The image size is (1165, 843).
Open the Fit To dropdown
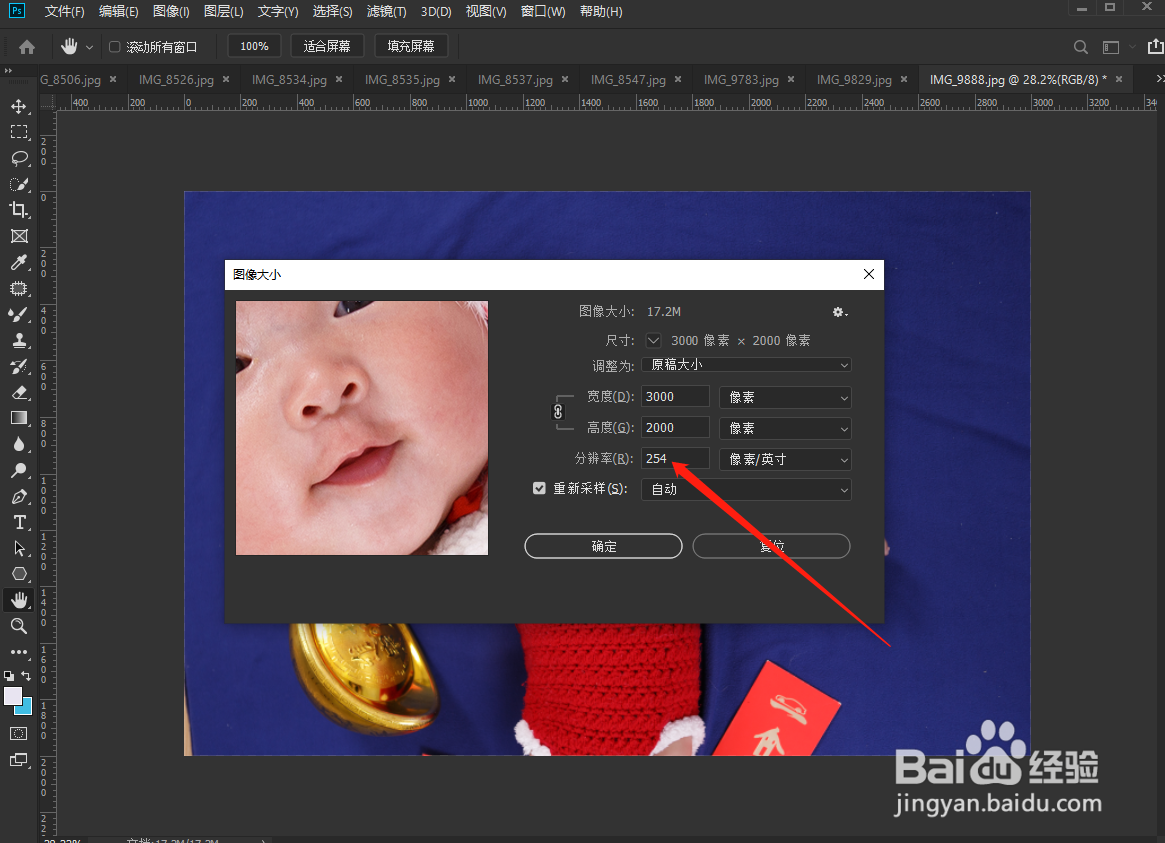point(746,365)
